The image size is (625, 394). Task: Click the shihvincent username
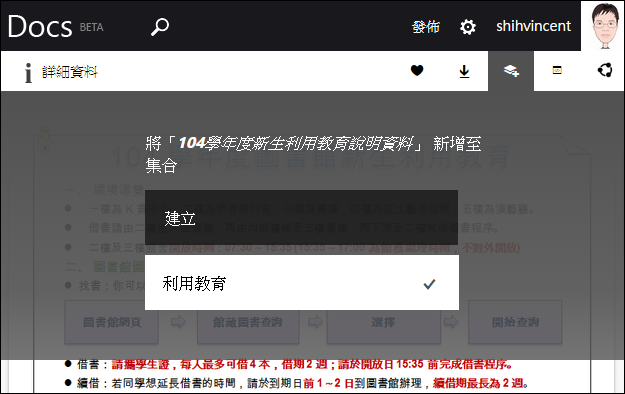[533, 26]
